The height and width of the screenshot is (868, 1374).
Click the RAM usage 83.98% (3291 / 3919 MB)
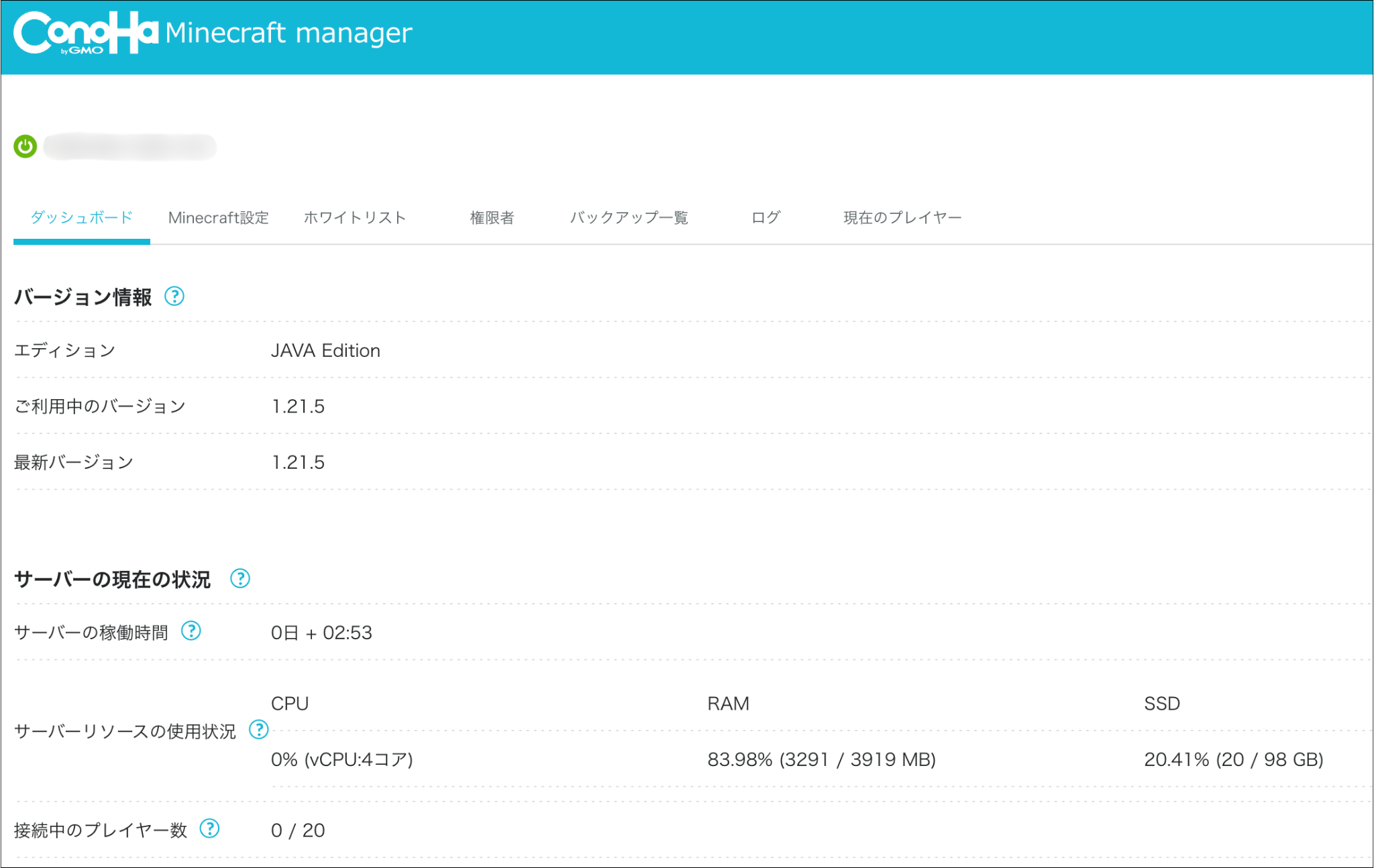point(821,759)
